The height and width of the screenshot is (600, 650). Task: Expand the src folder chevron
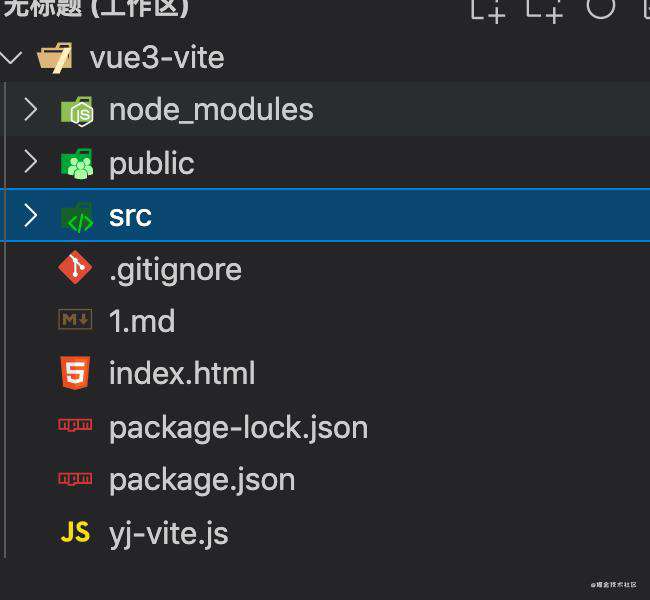tap(30, 215)
